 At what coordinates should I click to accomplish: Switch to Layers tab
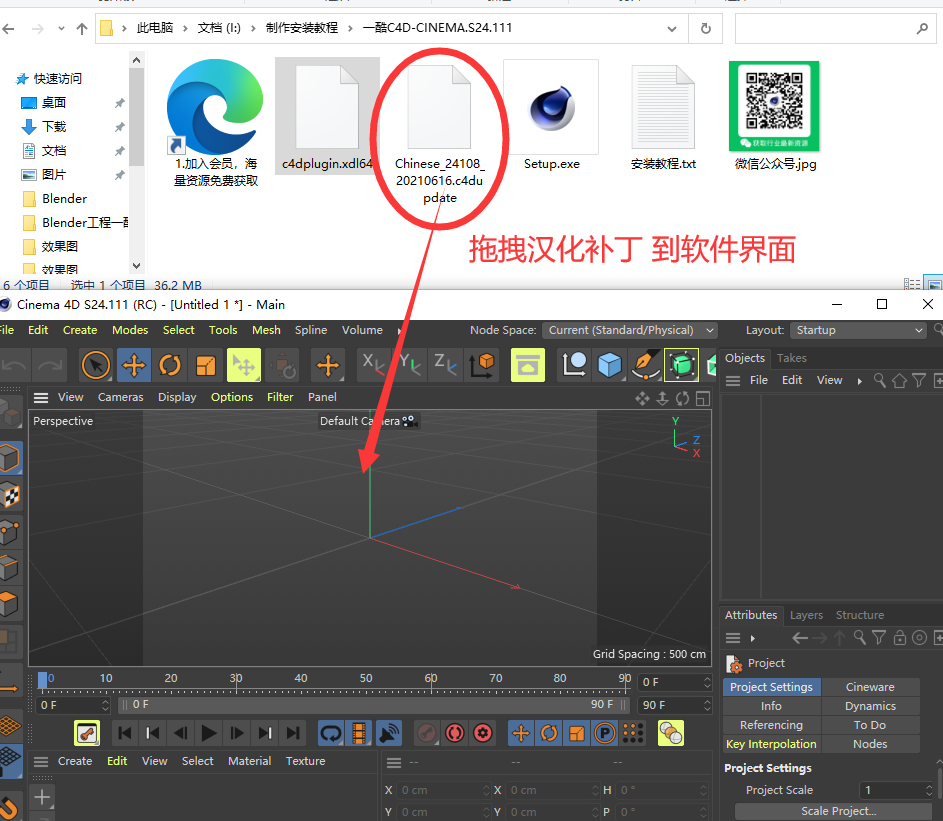click(806, 615)
